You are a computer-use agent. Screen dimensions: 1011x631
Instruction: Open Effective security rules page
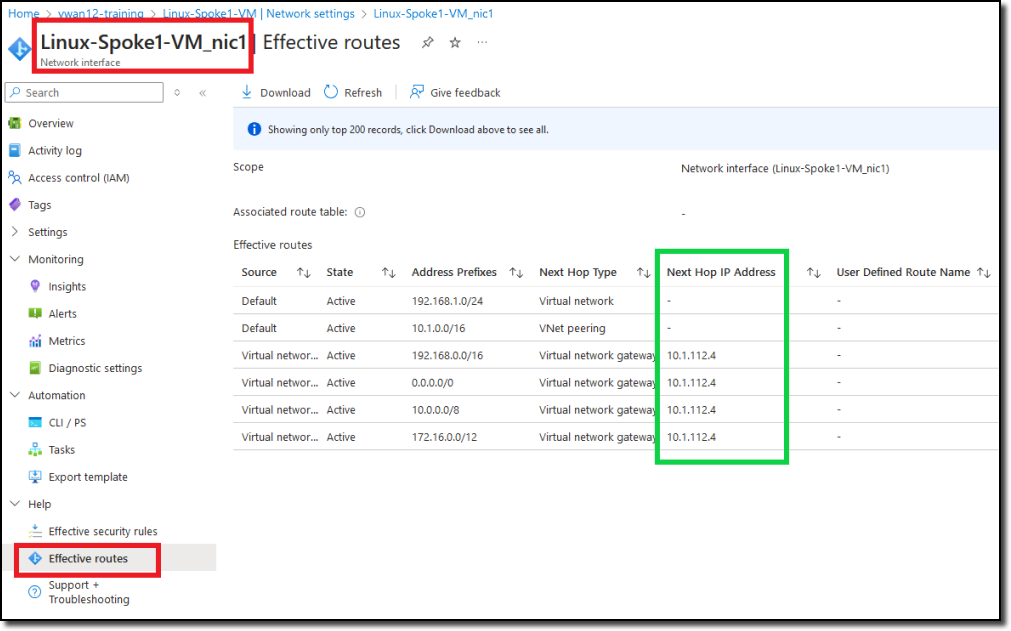tap(103, 531)
